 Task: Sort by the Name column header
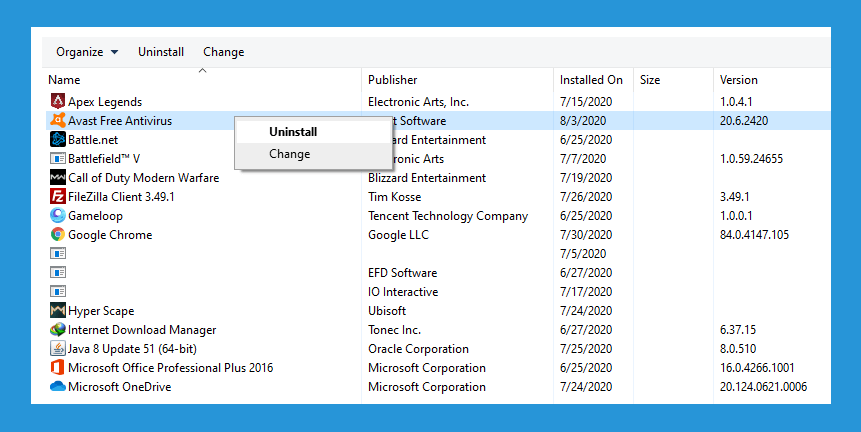64,80
